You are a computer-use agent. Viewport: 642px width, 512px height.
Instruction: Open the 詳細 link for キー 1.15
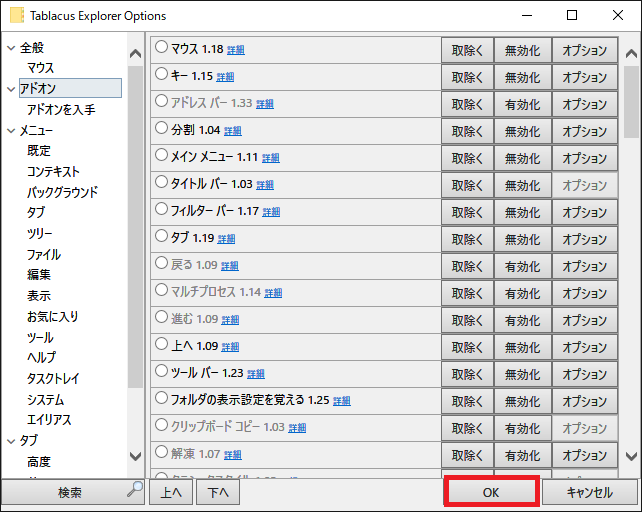[225, 77]
